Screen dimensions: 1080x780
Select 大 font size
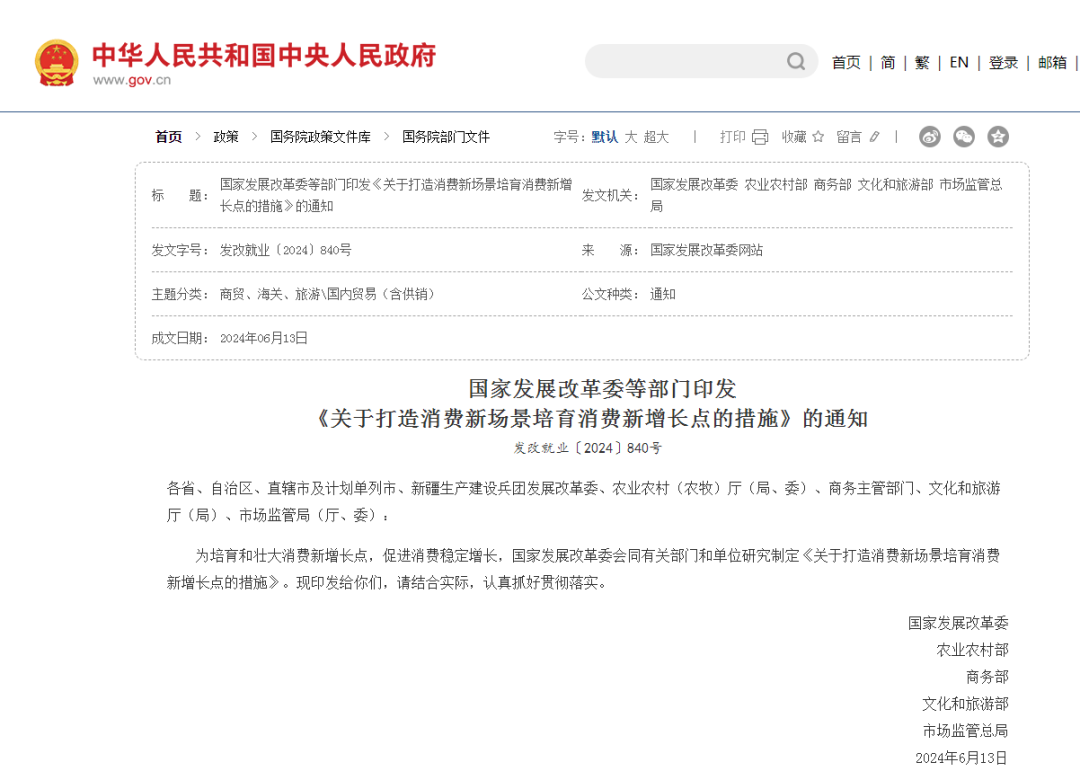631,136
